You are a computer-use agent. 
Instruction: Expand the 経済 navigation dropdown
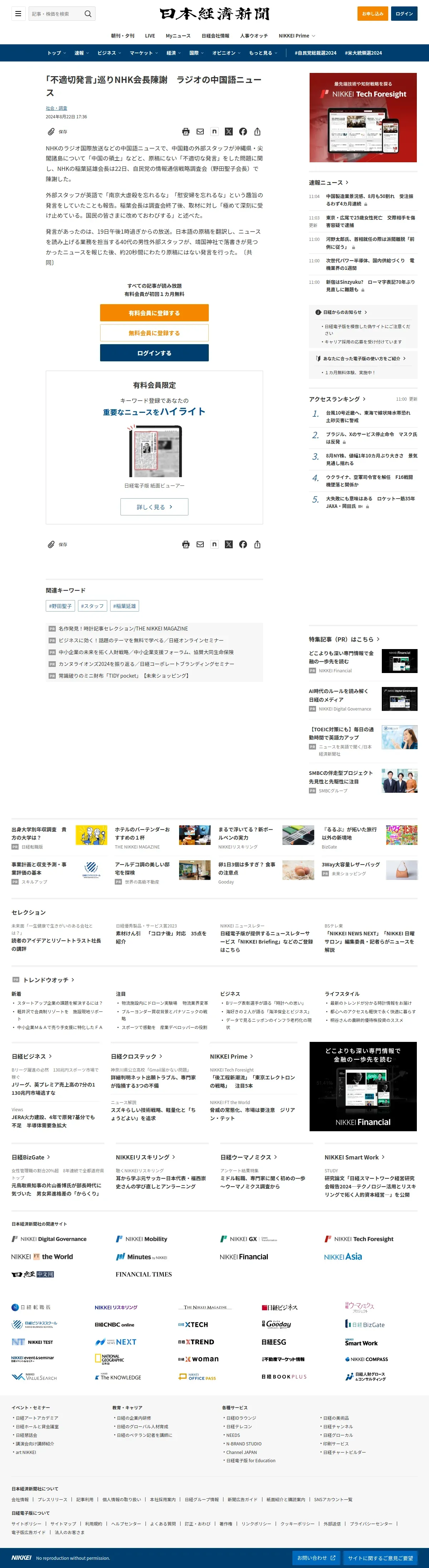pyautogui.click(x=174, y=53)
